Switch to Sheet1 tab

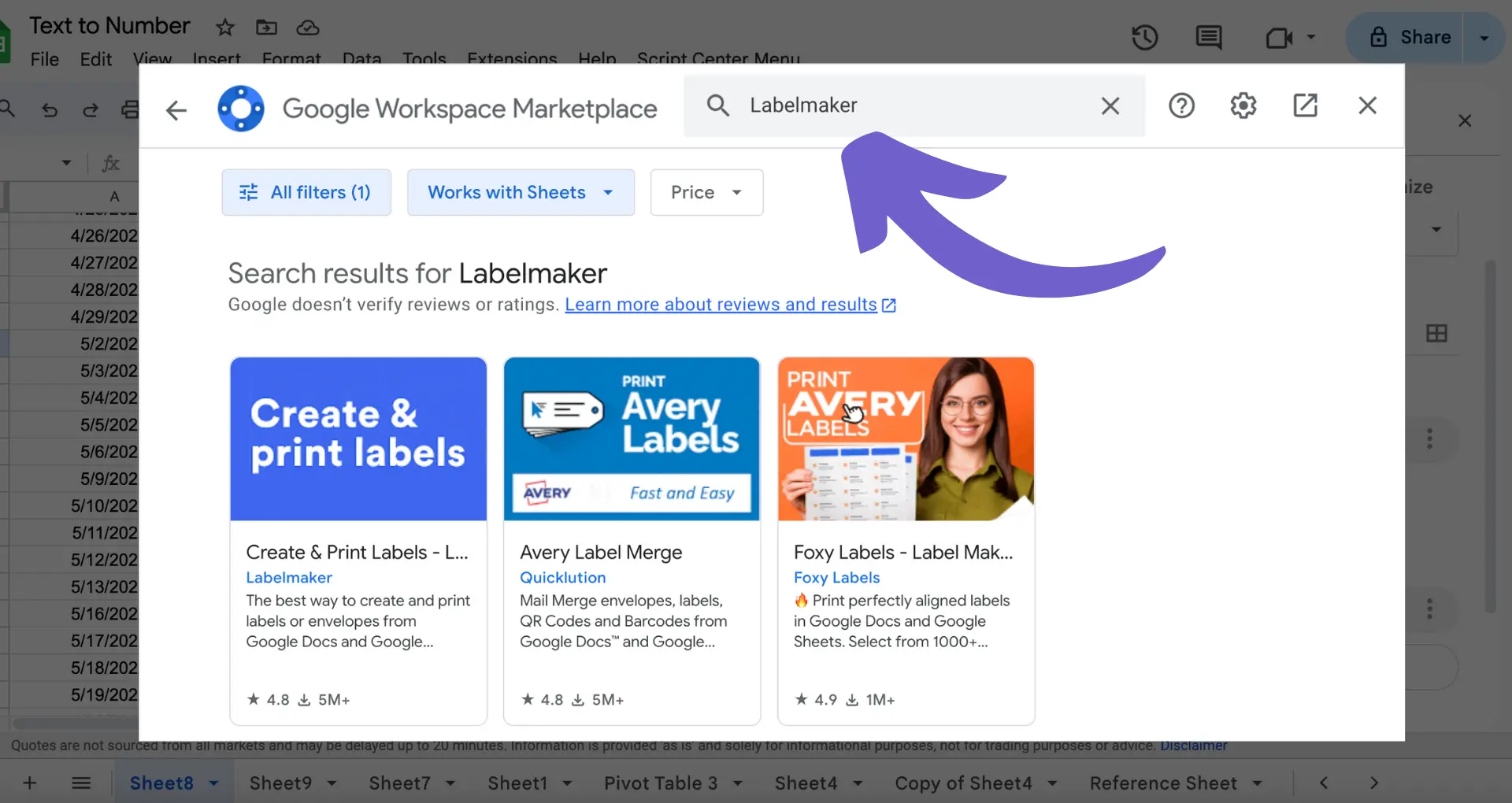click(517, 783)
